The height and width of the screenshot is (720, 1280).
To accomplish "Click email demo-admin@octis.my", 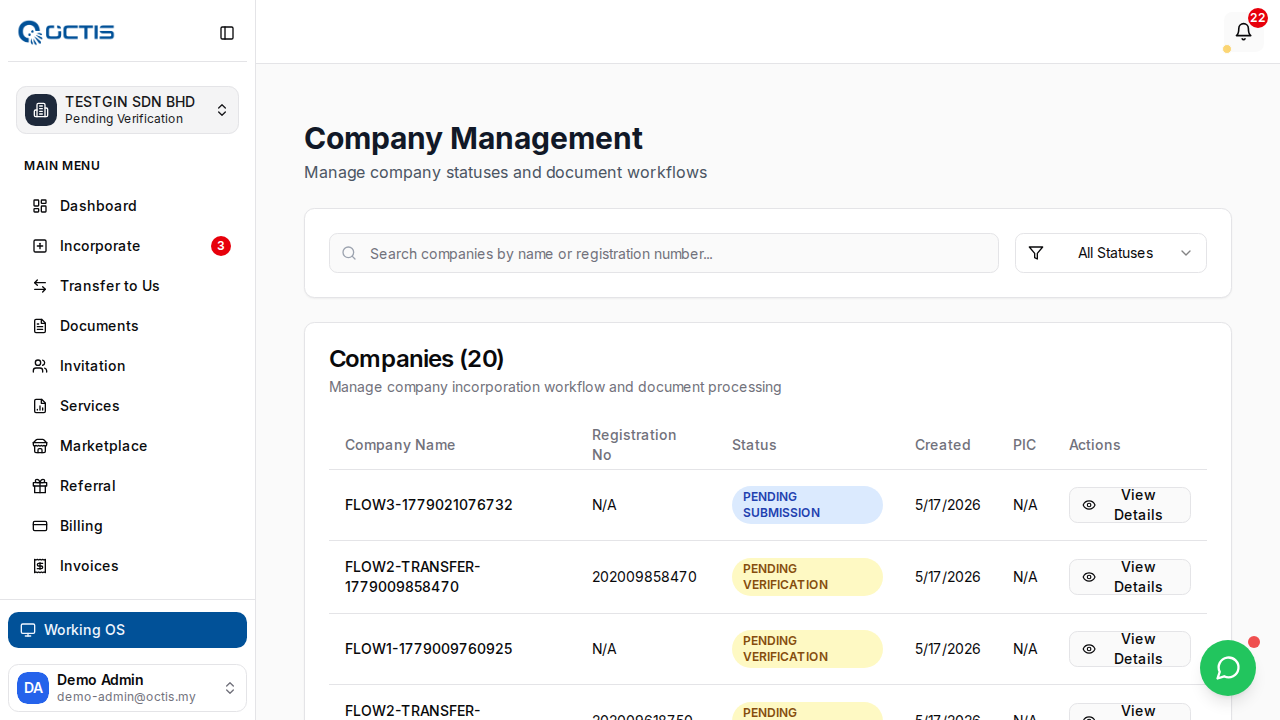I will (x=126, y=697).
